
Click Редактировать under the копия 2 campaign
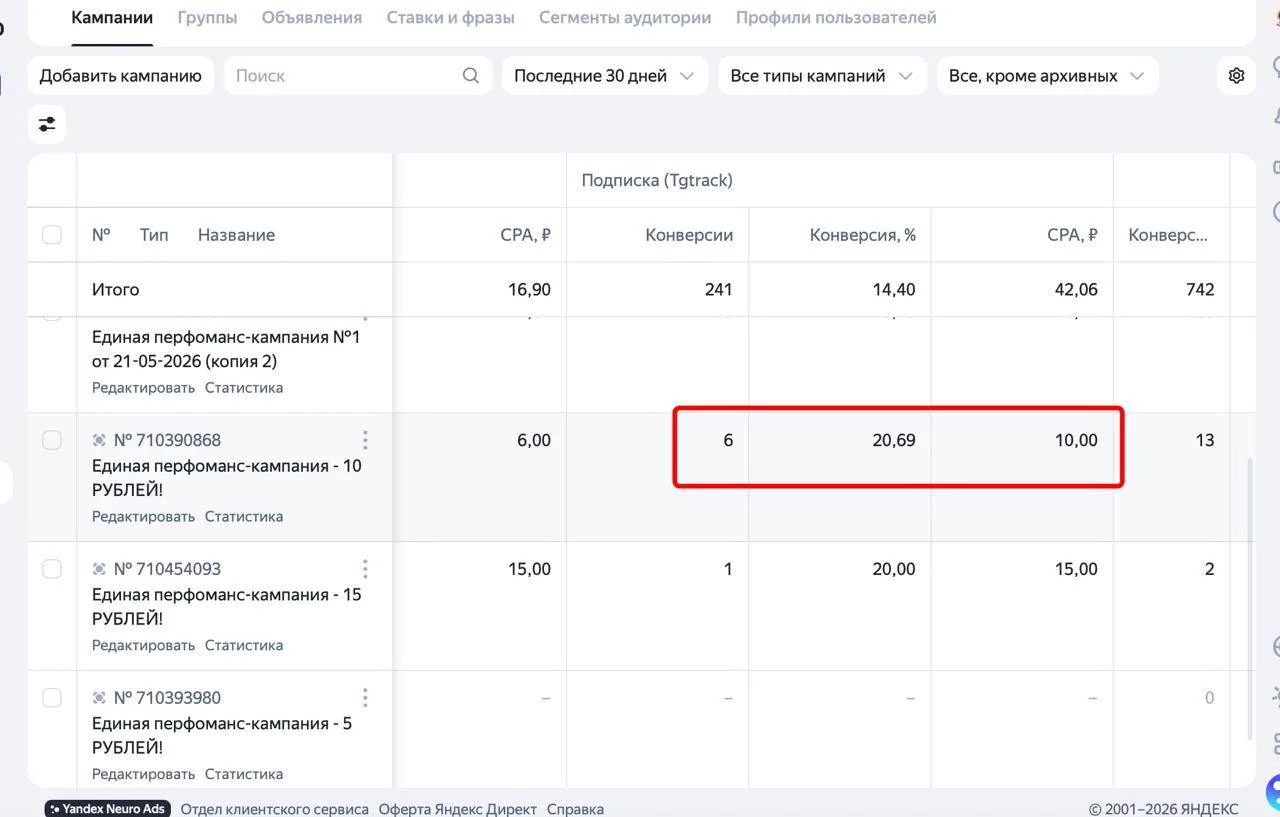tap(143, 388)
